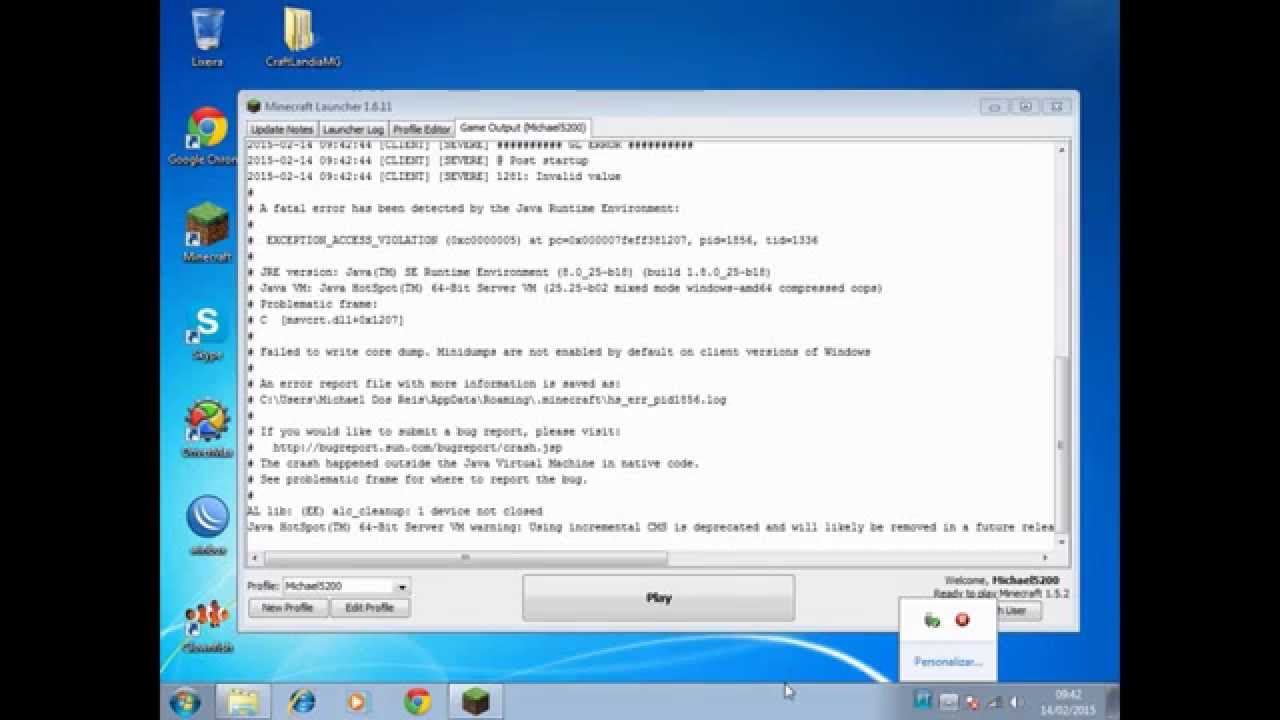
Task: Select the blue round desktop shortcut icon
Action: (x=207, y=525)
